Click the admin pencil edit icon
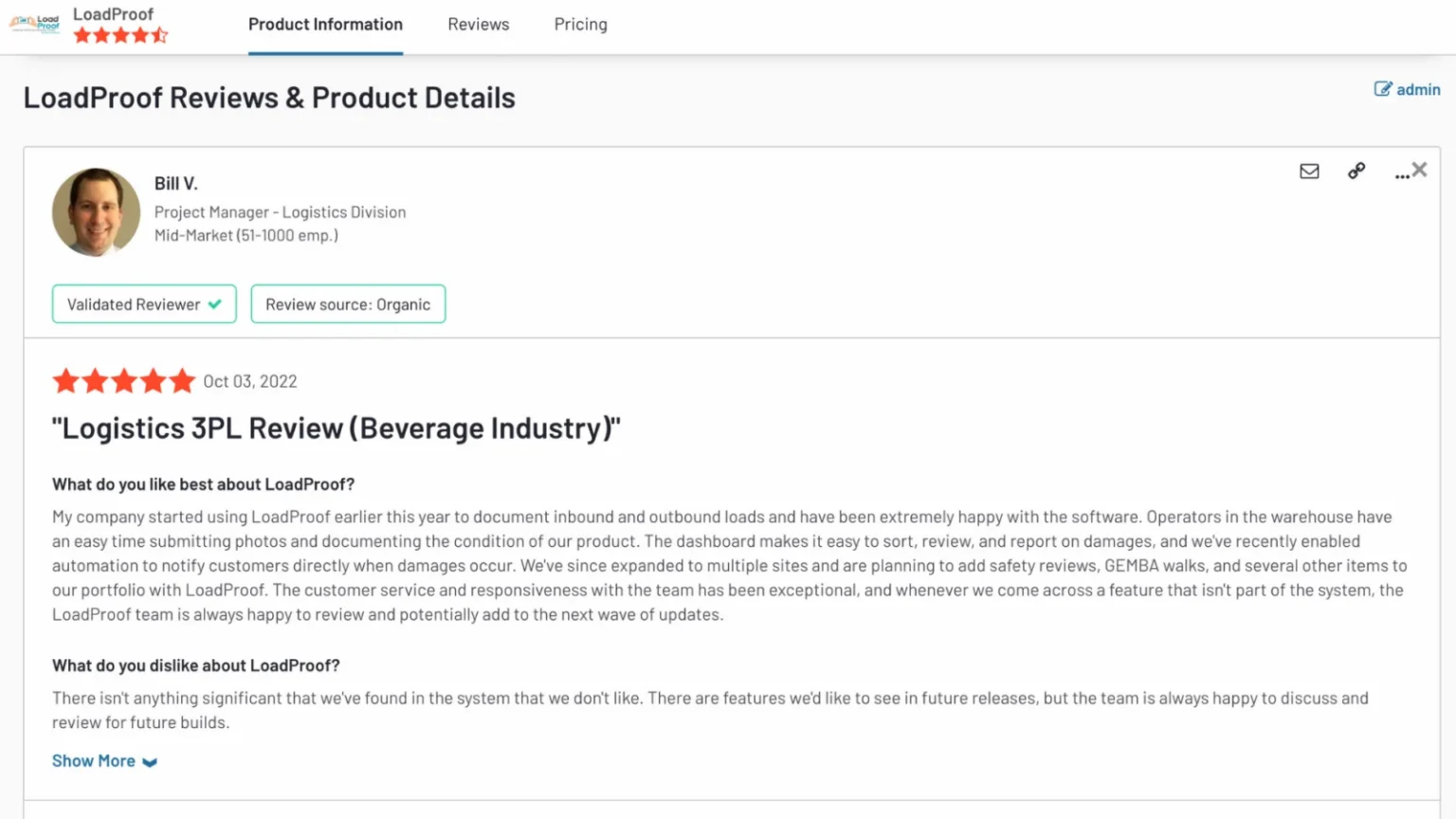 tap(1383, 89)
